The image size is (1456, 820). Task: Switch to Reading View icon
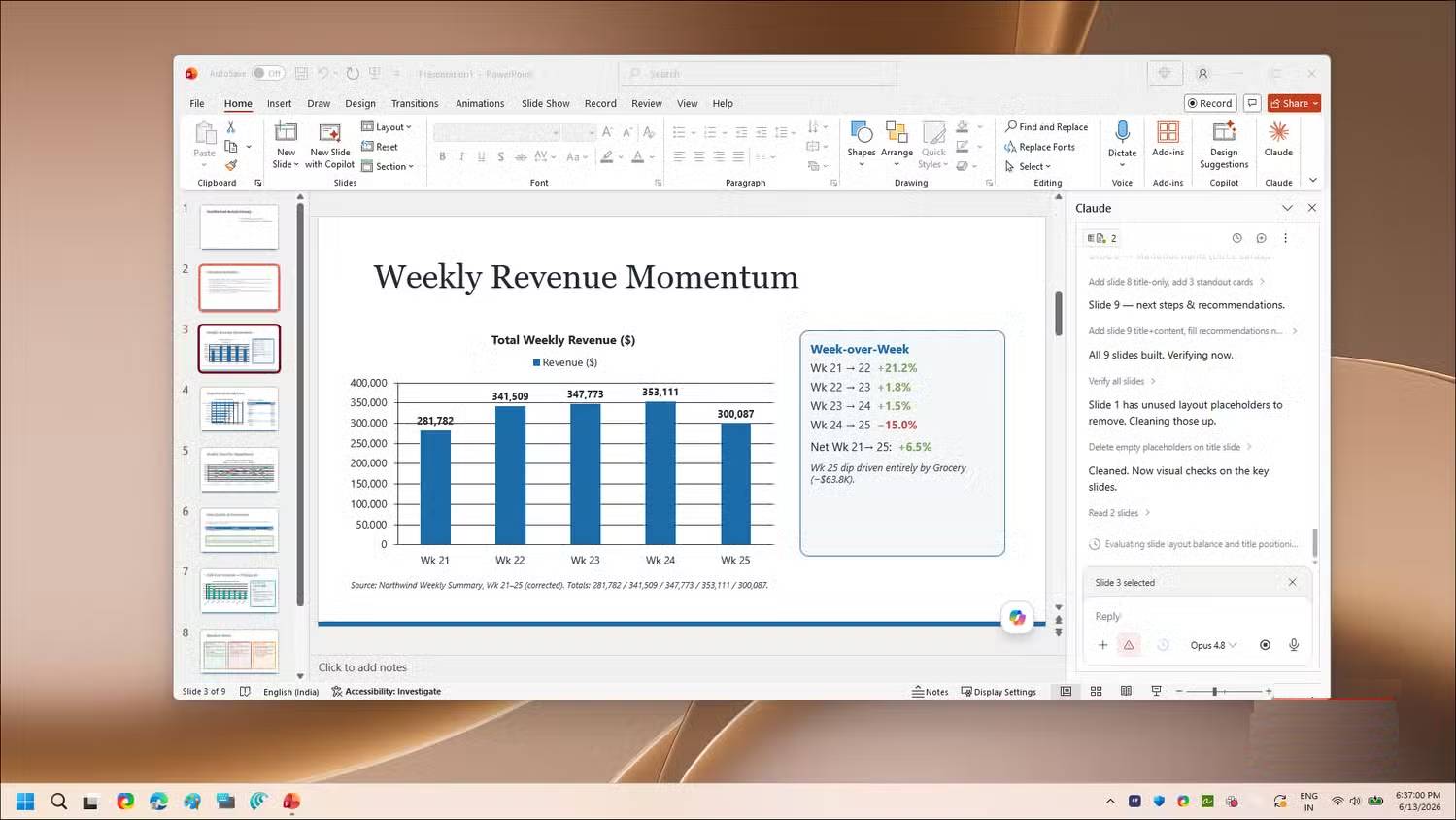(1126, 692)
